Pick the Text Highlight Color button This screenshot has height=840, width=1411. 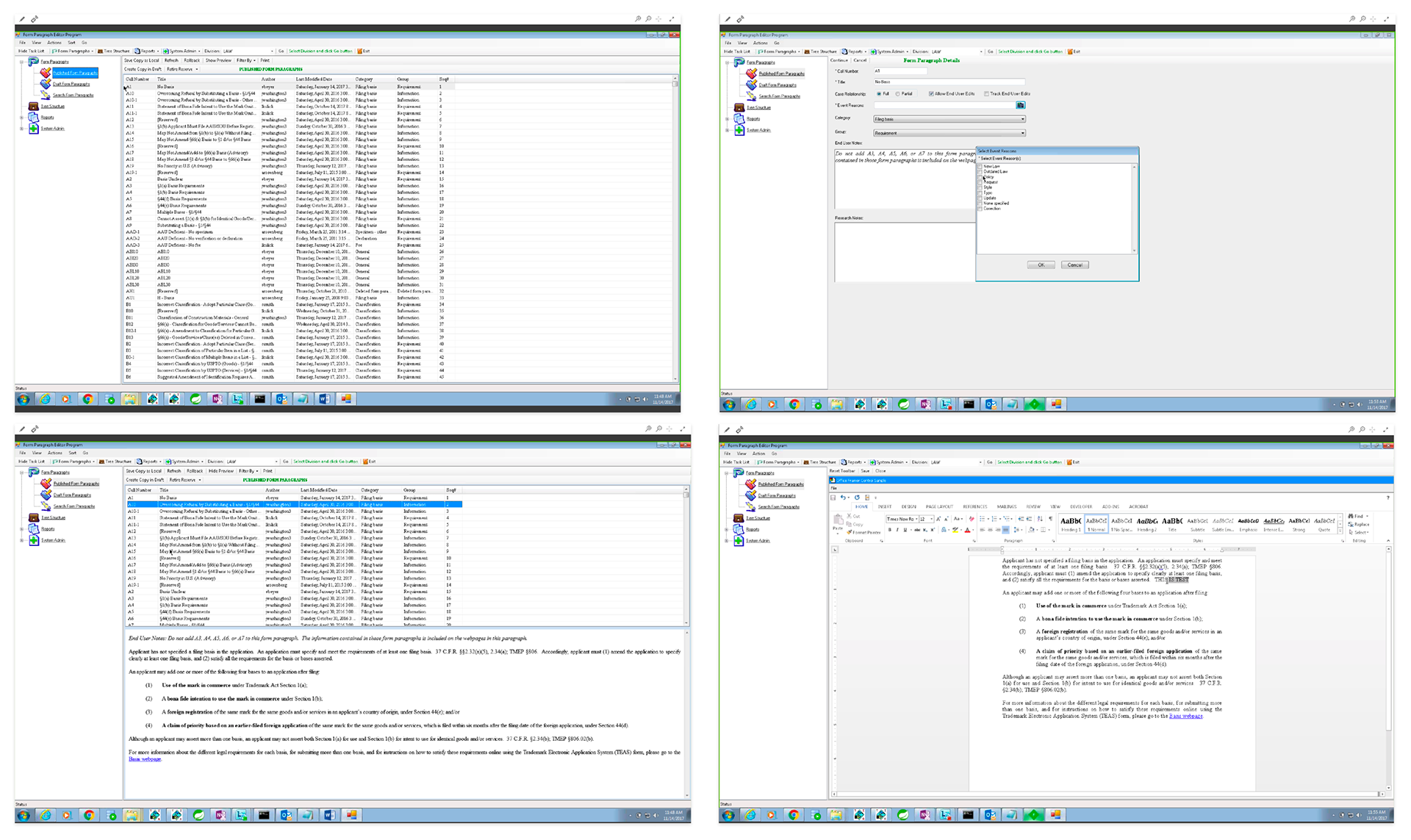955,530
